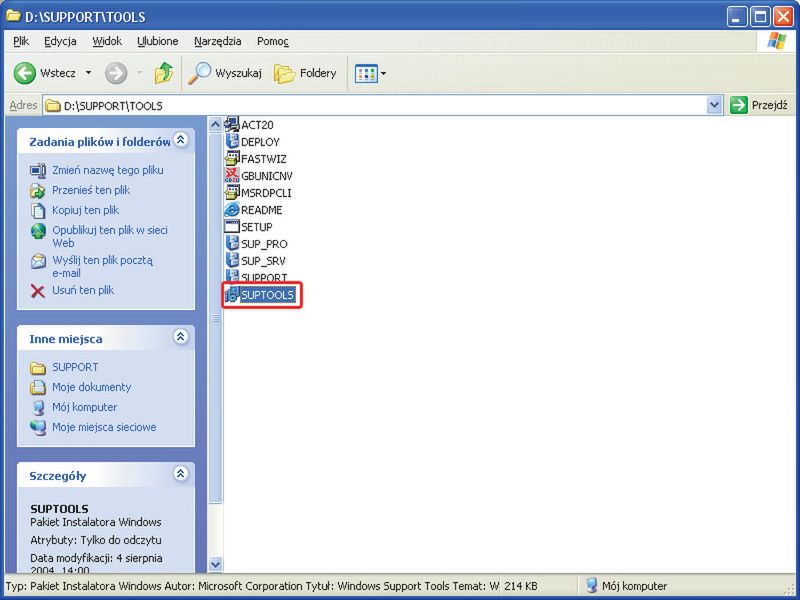The width and height of the screenshot is (800, 600).
Task: Select the DEPLOY file icon
Action: 232,141
